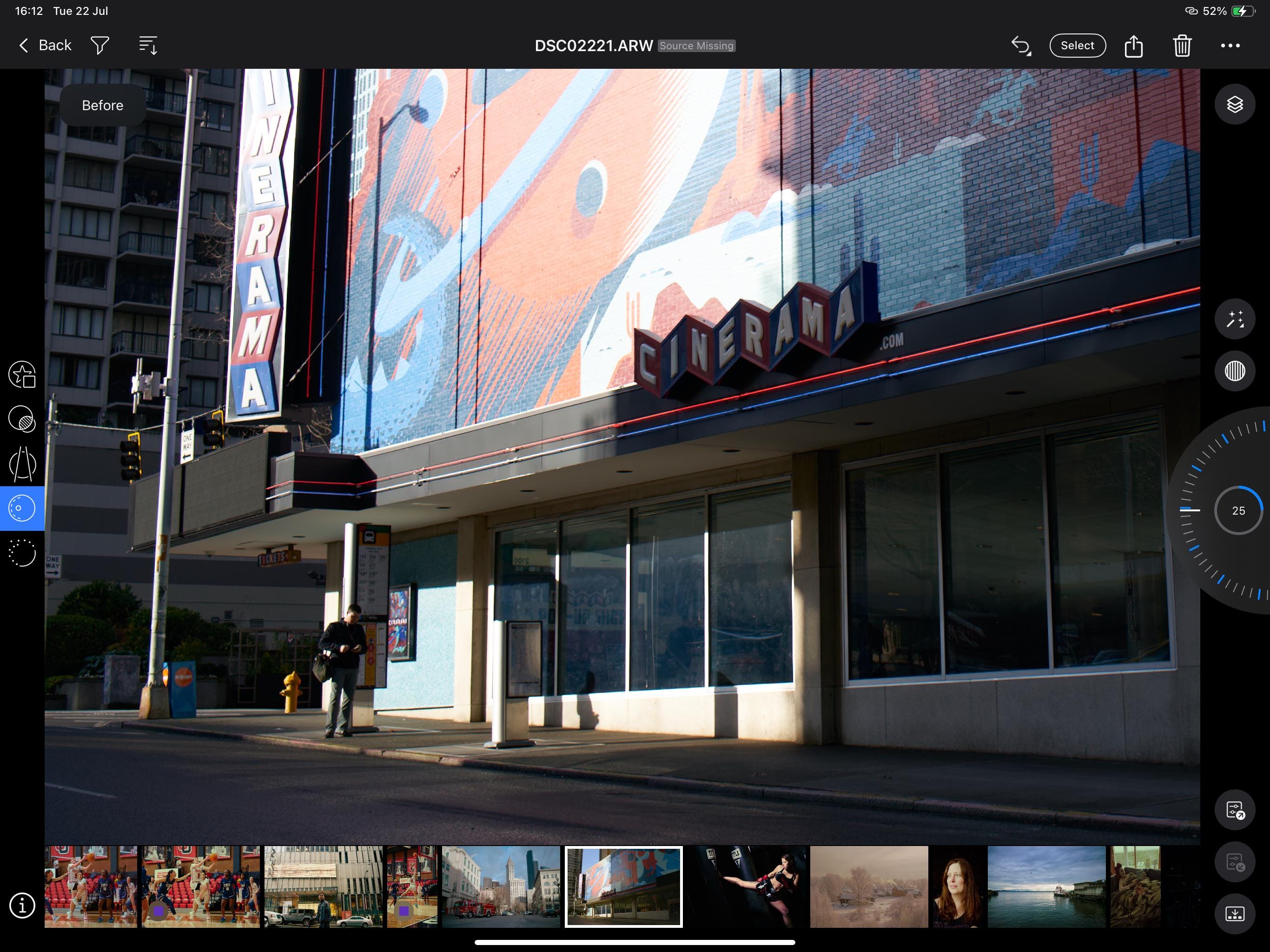The image size is (1270, 952).
Task: Tap the Select button
Action: tap(1077, 46)
